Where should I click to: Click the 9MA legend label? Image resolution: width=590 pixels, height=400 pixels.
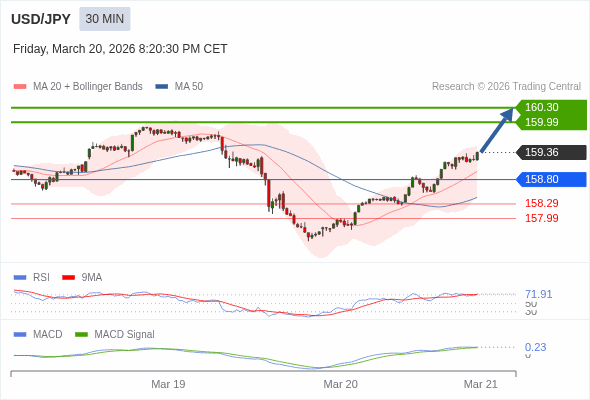[91, 278]
